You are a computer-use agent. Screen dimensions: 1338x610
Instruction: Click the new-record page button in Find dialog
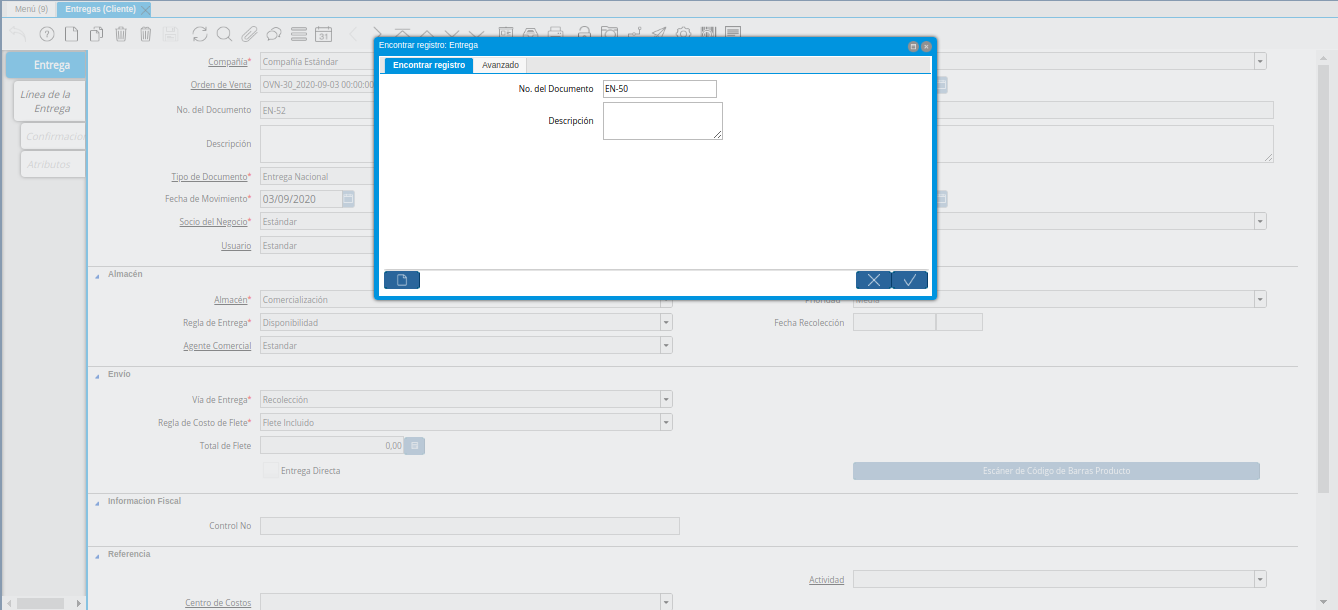coord(402,280)
